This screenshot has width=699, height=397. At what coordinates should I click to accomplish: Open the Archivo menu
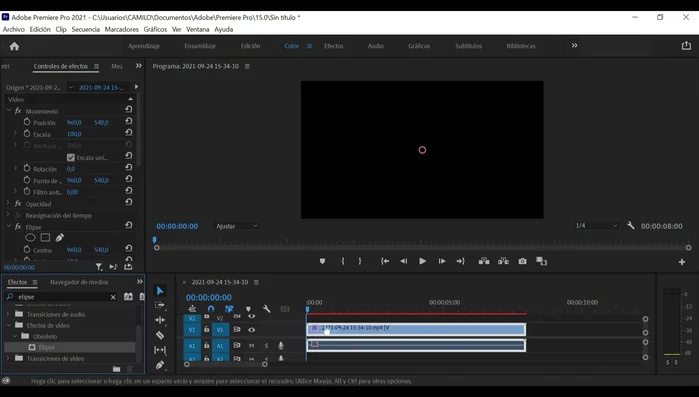click(14, 29)
